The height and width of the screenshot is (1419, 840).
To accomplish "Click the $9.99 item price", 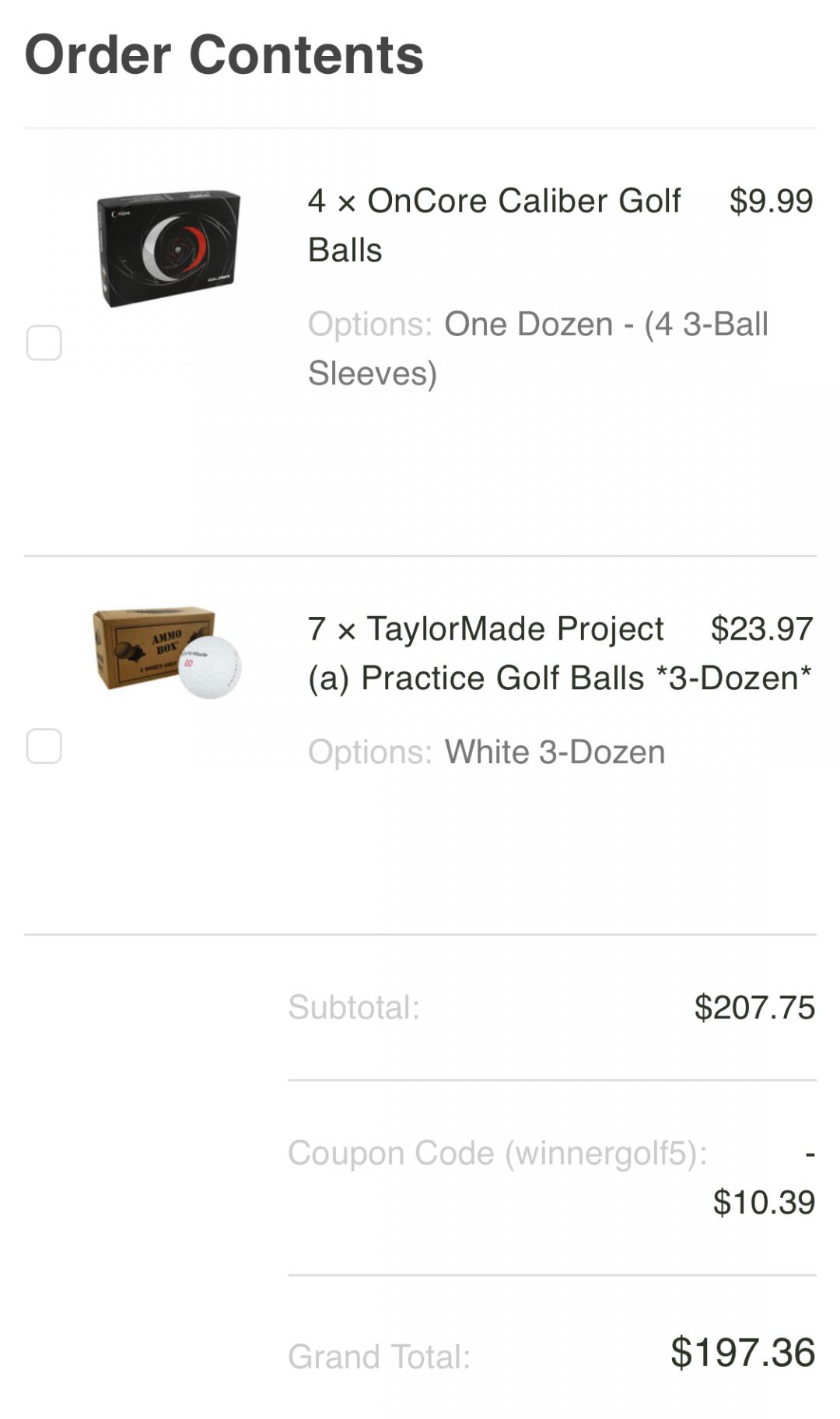I will click(x=771, y=201).
